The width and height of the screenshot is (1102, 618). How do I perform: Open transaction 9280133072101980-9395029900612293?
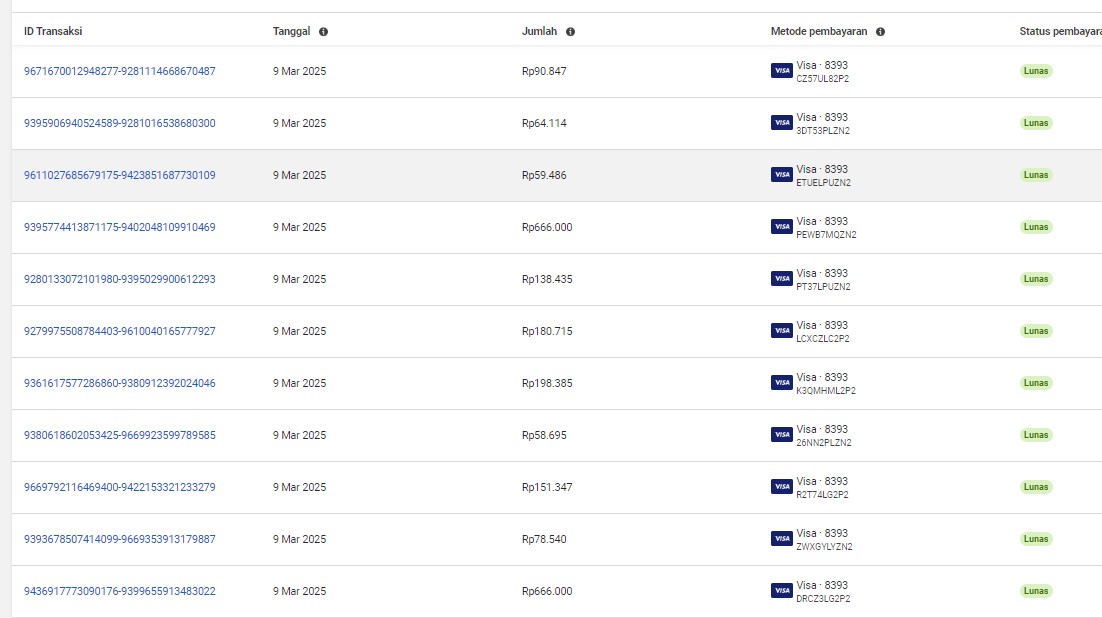pyautogui.click(x=119, y=279)
